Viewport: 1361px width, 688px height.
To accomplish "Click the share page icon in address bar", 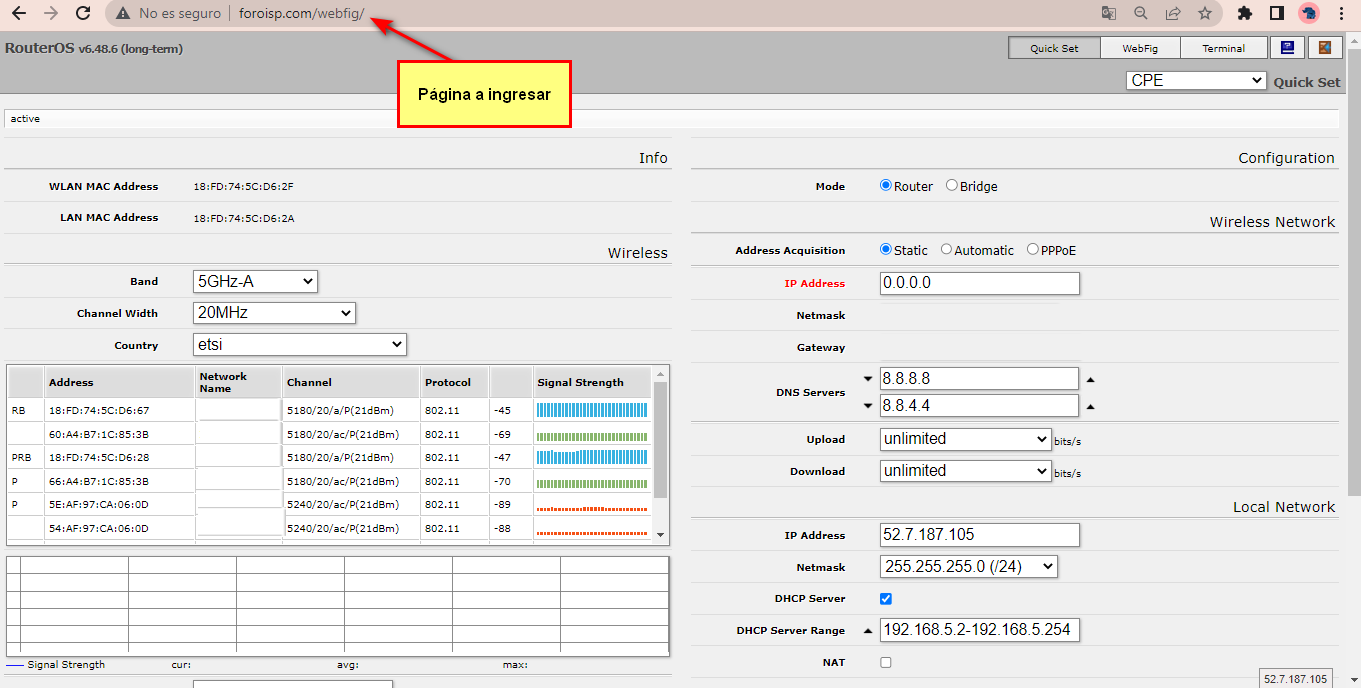I will (1173, 13).
